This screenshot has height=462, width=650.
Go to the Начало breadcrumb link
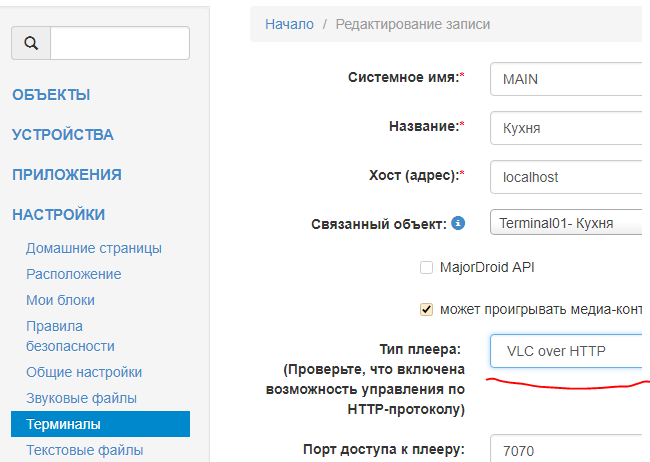pyautogui.click(x=289, y=24)
